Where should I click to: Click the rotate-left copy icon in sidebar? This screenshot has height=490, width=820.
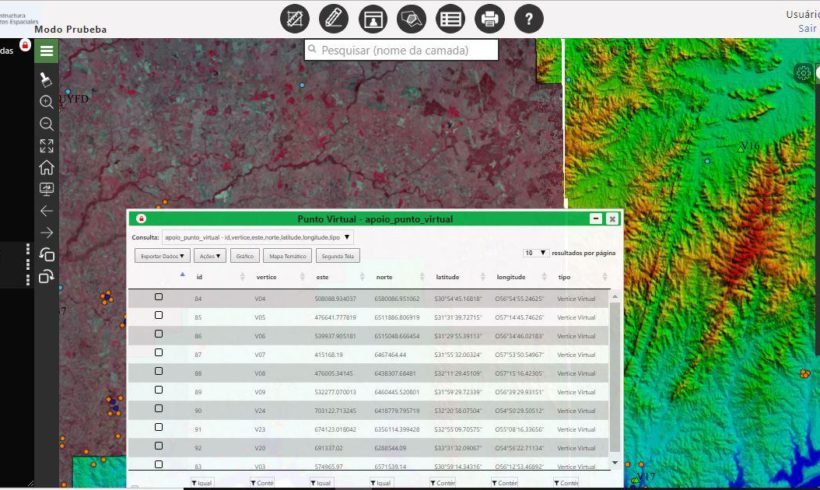pyautogui.click(x=46, y=254)
